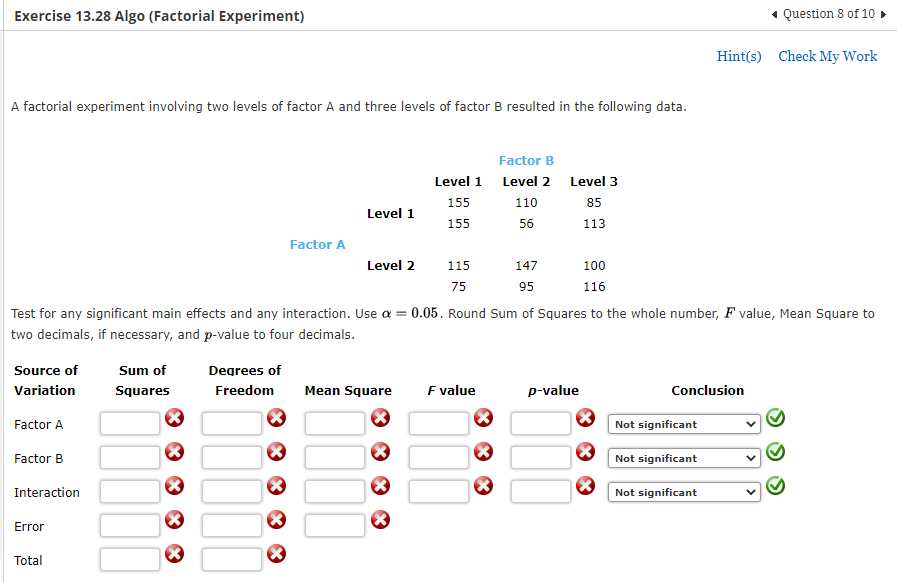Click the red X beside Total Sum of Squares
897x582 pixels.
(174, 555)
